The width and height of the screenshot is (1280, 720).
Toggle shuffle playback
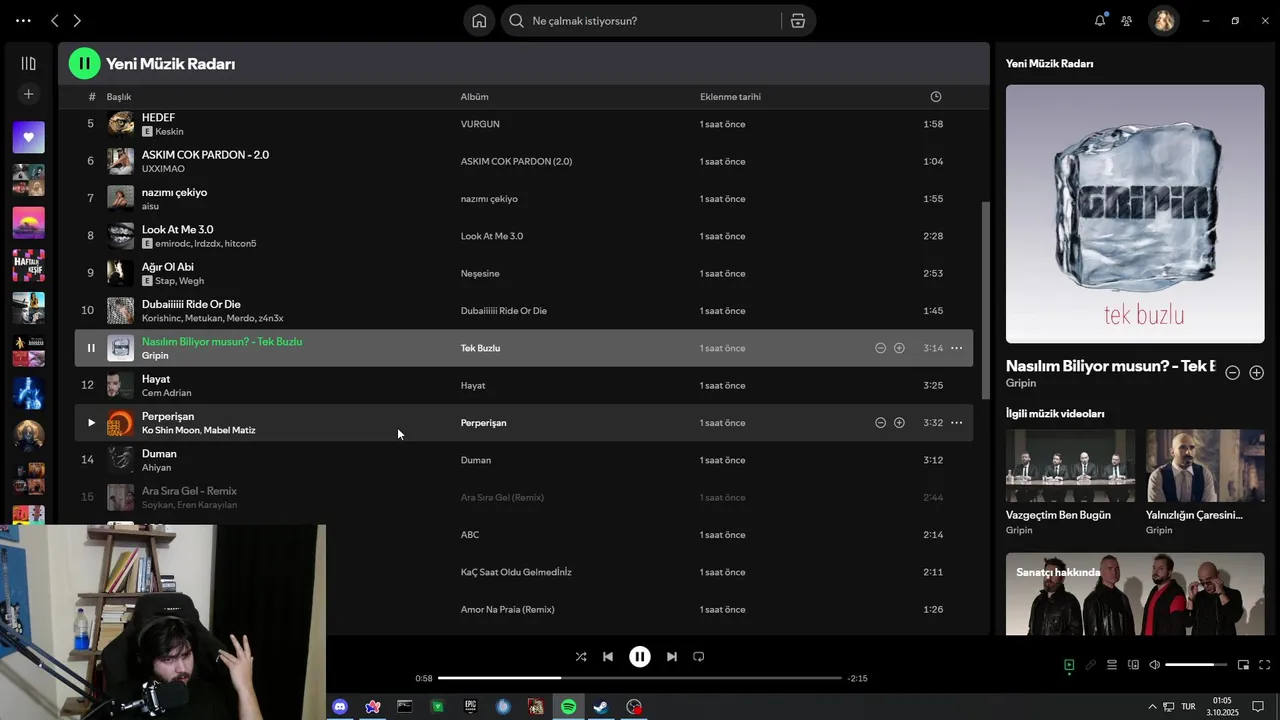click(x=581, y=657)
